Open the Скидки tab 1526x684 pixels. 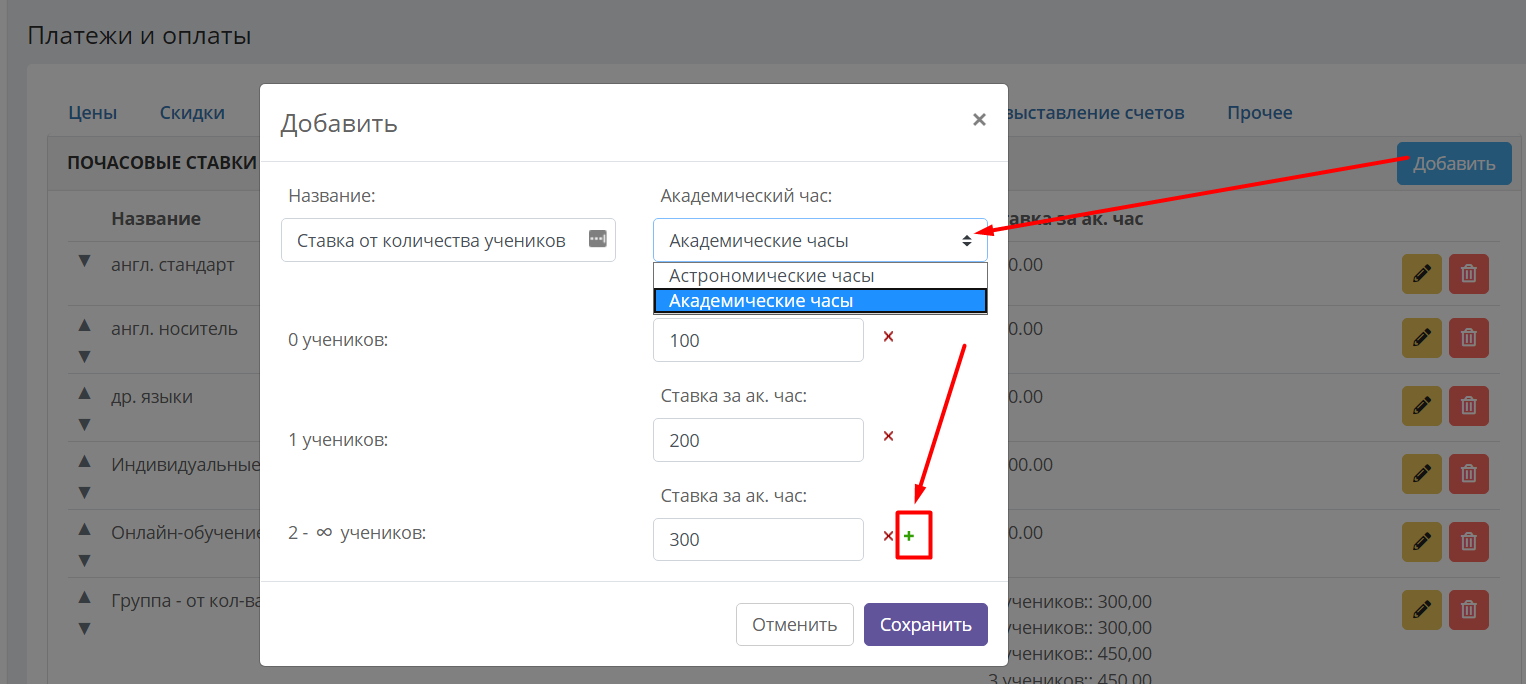[192, 112]
